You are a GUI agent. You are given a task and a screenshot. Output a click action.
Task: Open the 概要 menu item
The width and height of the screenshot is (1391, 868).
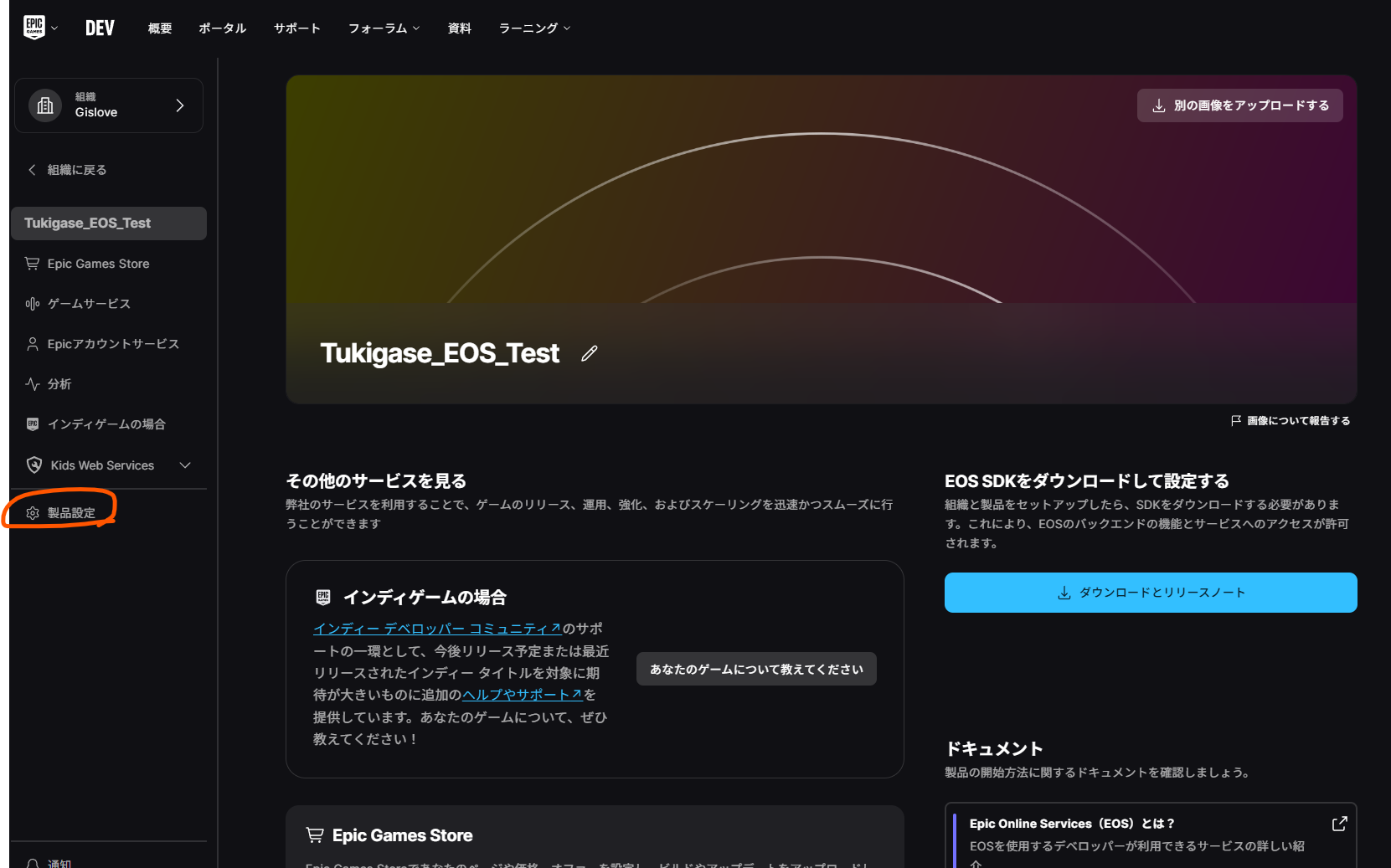pos(160,28)
